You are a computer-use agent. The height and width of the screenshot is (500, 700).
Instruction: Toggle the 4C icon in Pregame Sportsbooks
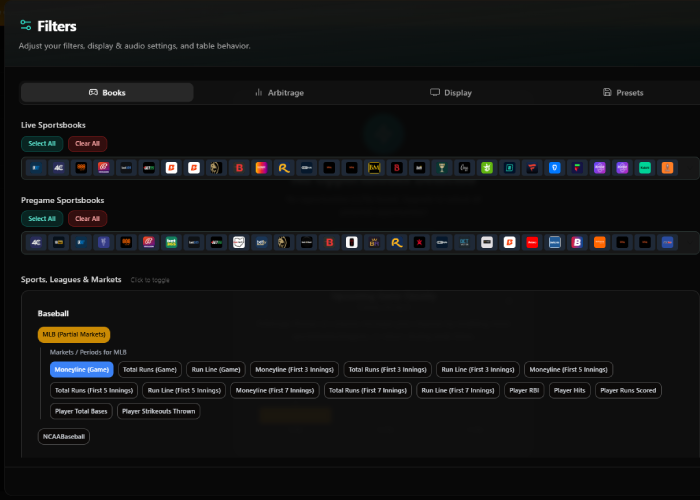36,242
